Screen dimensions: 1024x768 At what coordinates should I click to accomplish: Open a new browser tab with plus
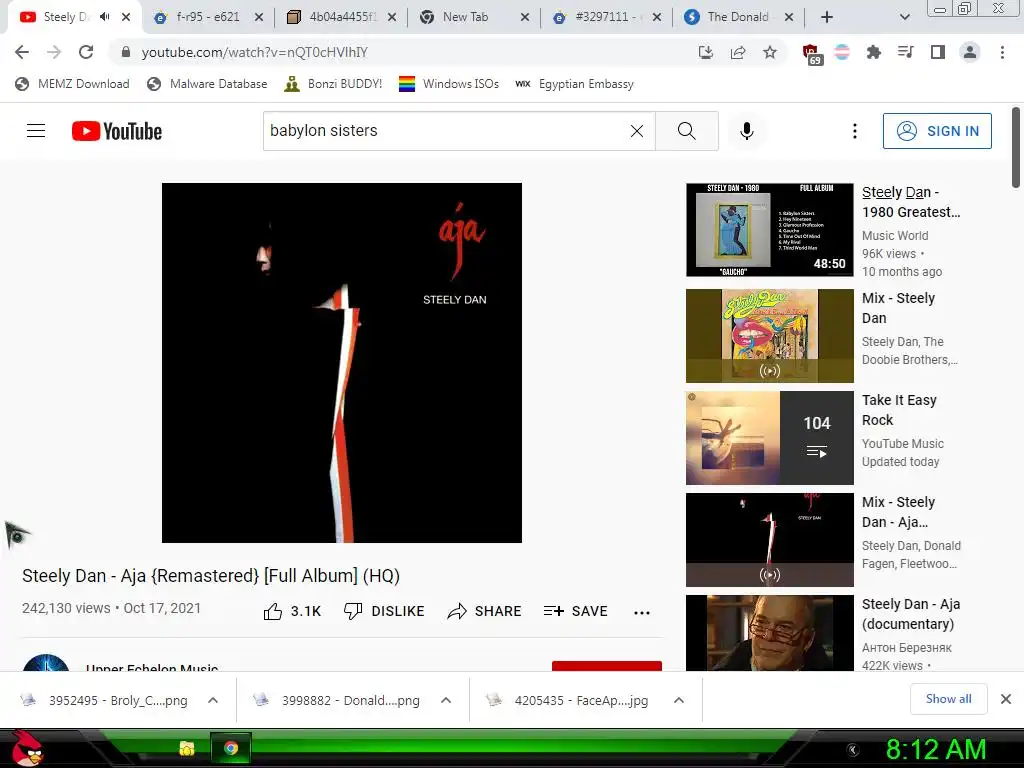coord(827,17)
